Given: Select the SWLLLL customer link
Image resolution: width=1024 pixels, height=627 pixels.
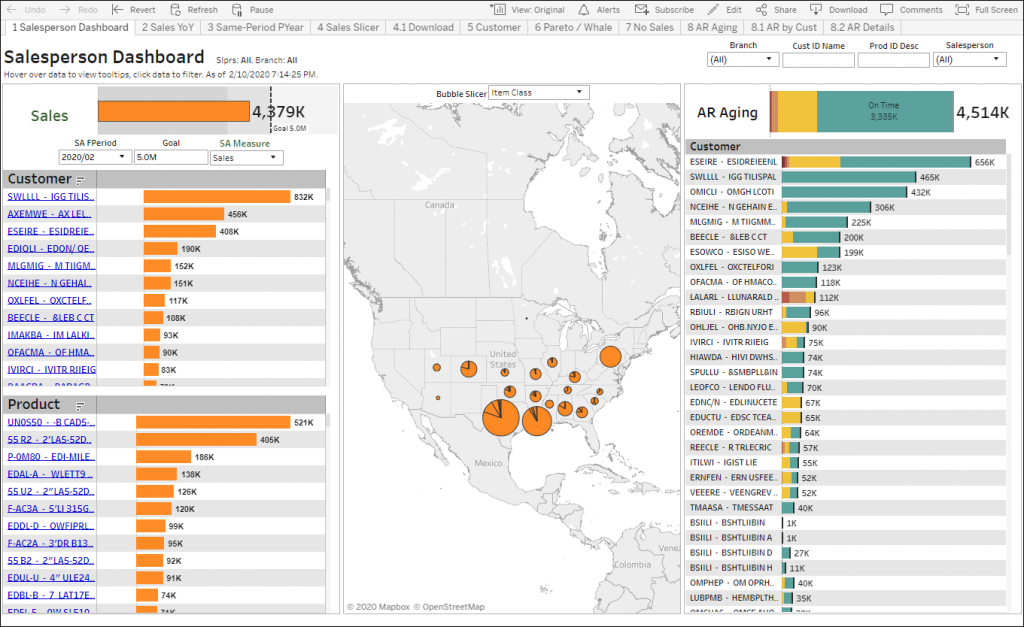Looking at the screenshot, I should [50, 195].
